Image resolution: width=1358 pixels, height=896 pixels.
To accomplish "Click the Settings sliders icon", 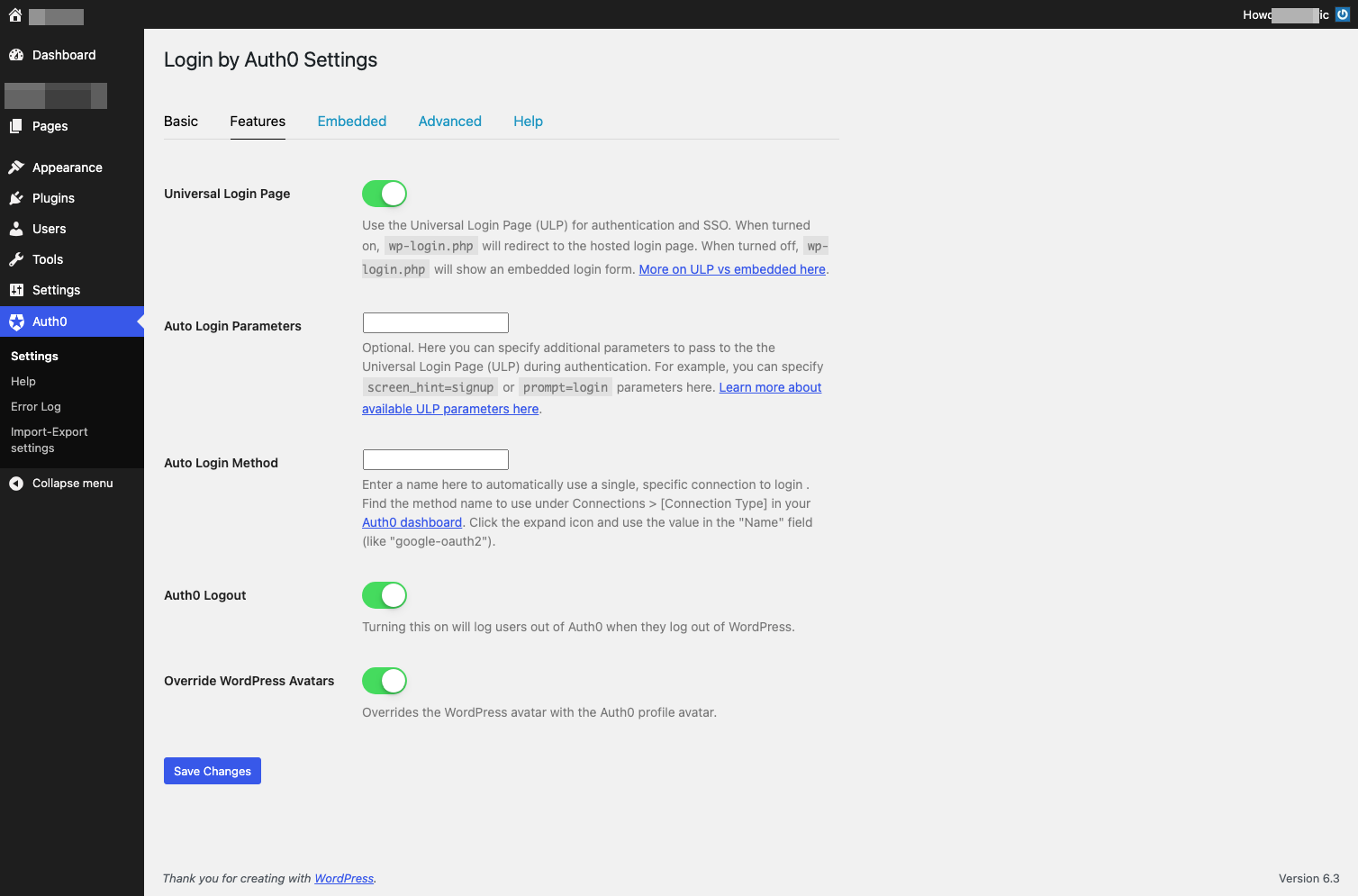I will point(16,290).
